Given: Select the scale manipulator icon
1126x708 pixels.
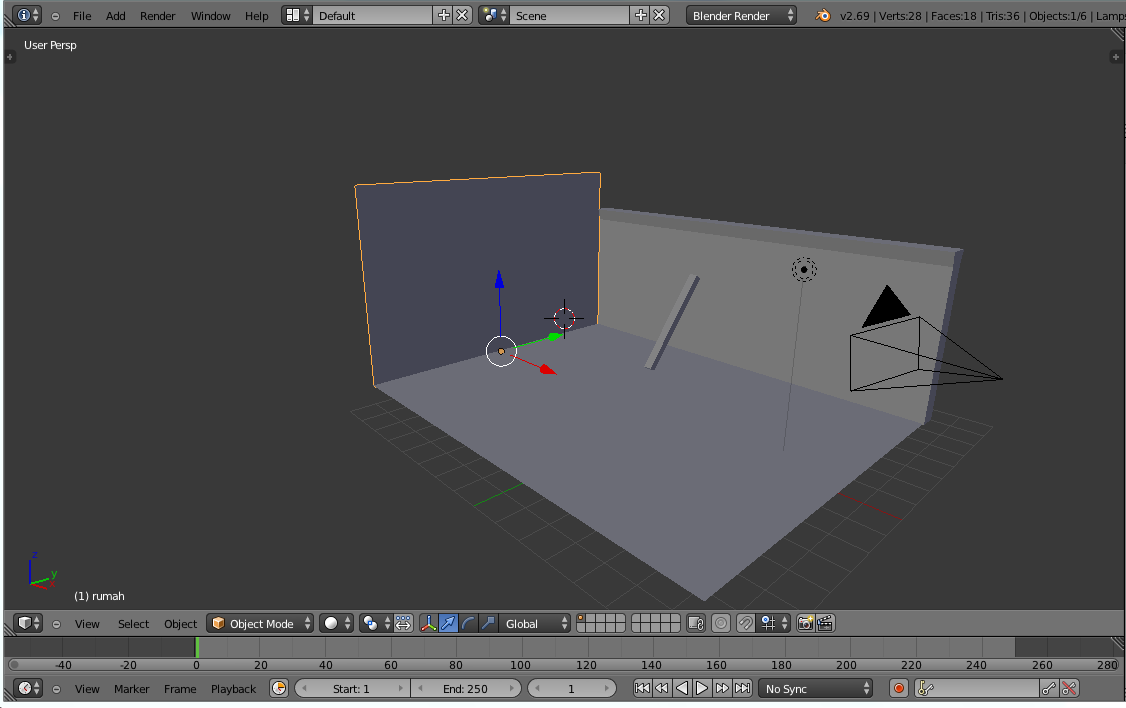Looking at the screenshot, I should point(488,623).
